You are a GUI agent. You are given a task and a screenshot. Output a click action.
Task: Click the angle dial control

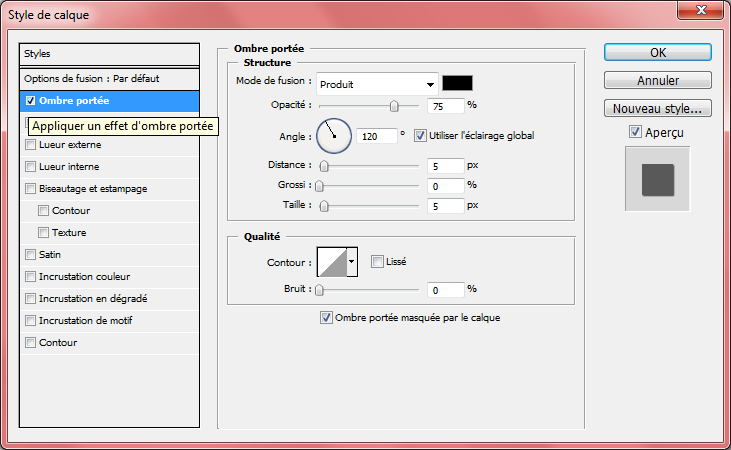point(335,134)
